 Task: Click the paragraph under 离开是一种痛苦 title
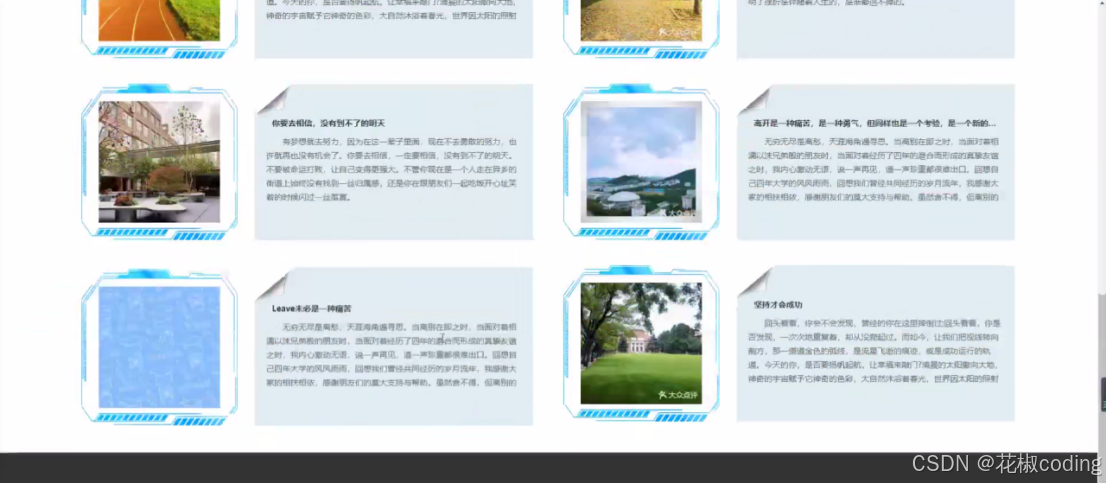coord(875,169)
